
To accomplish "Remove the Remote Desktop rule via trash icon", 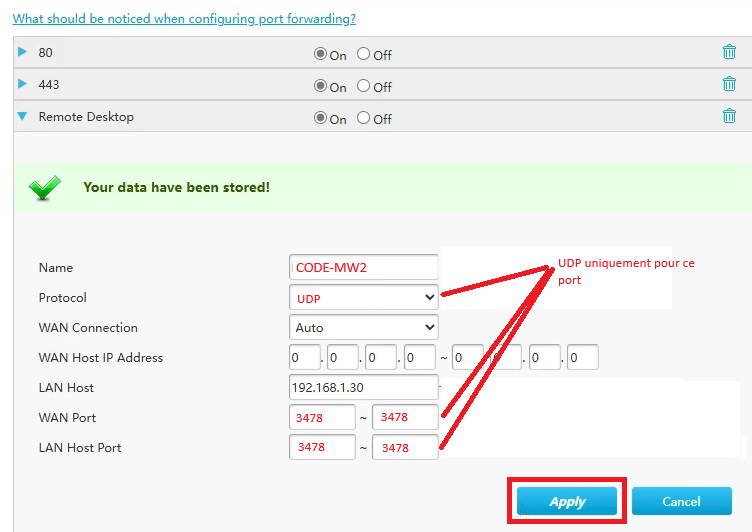I will (729, 116).
